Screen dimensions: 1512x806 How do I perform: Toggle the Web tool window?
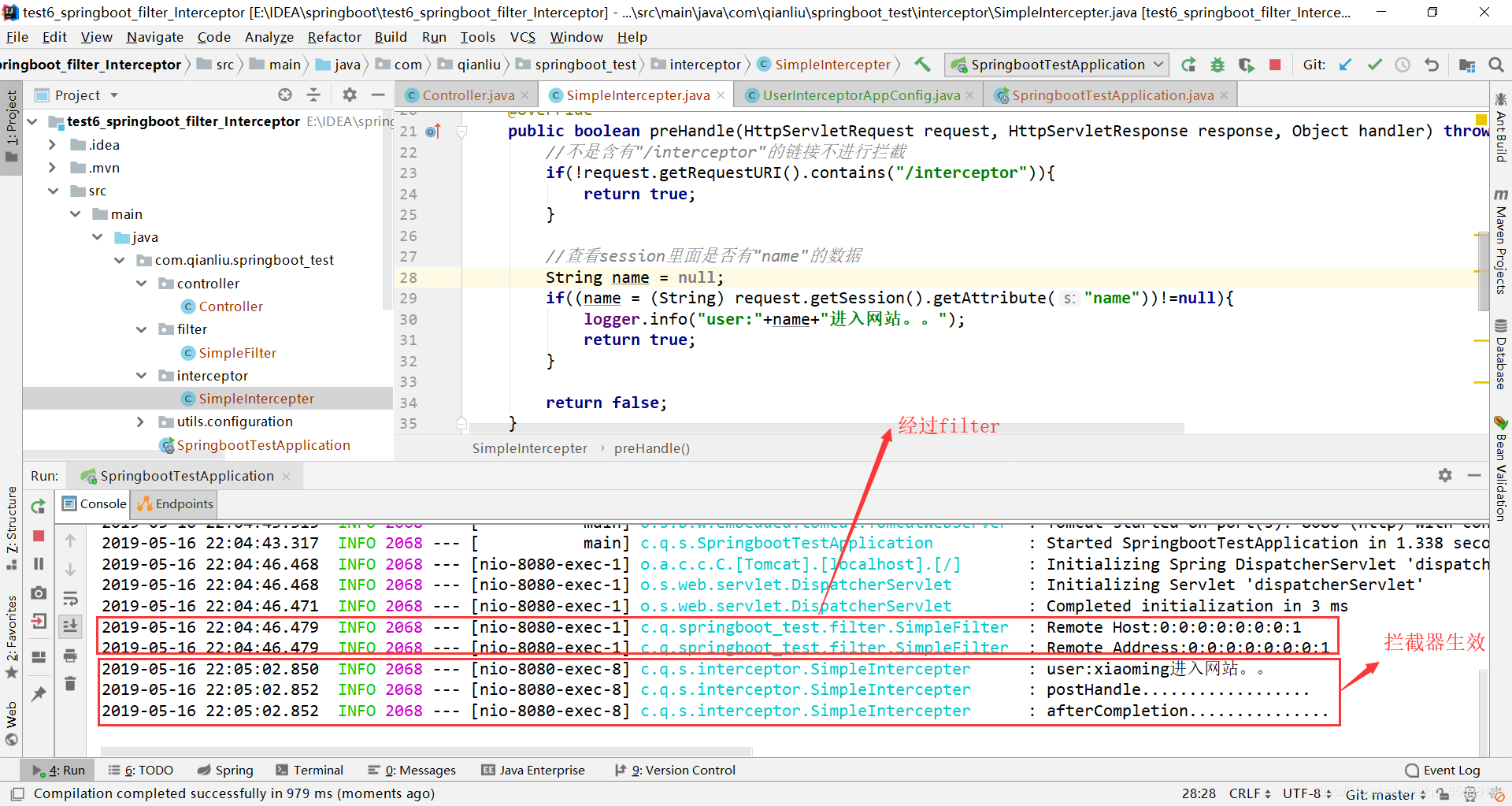(11, 723)
